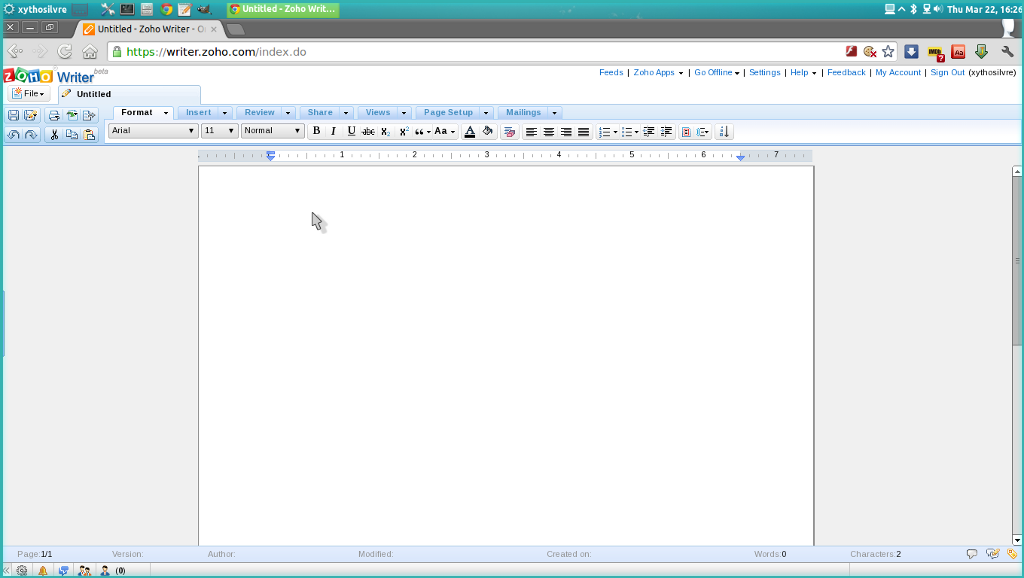Screen dimensions: 1024x578
Task: Click the sort icon
Action: pos(724,131)
